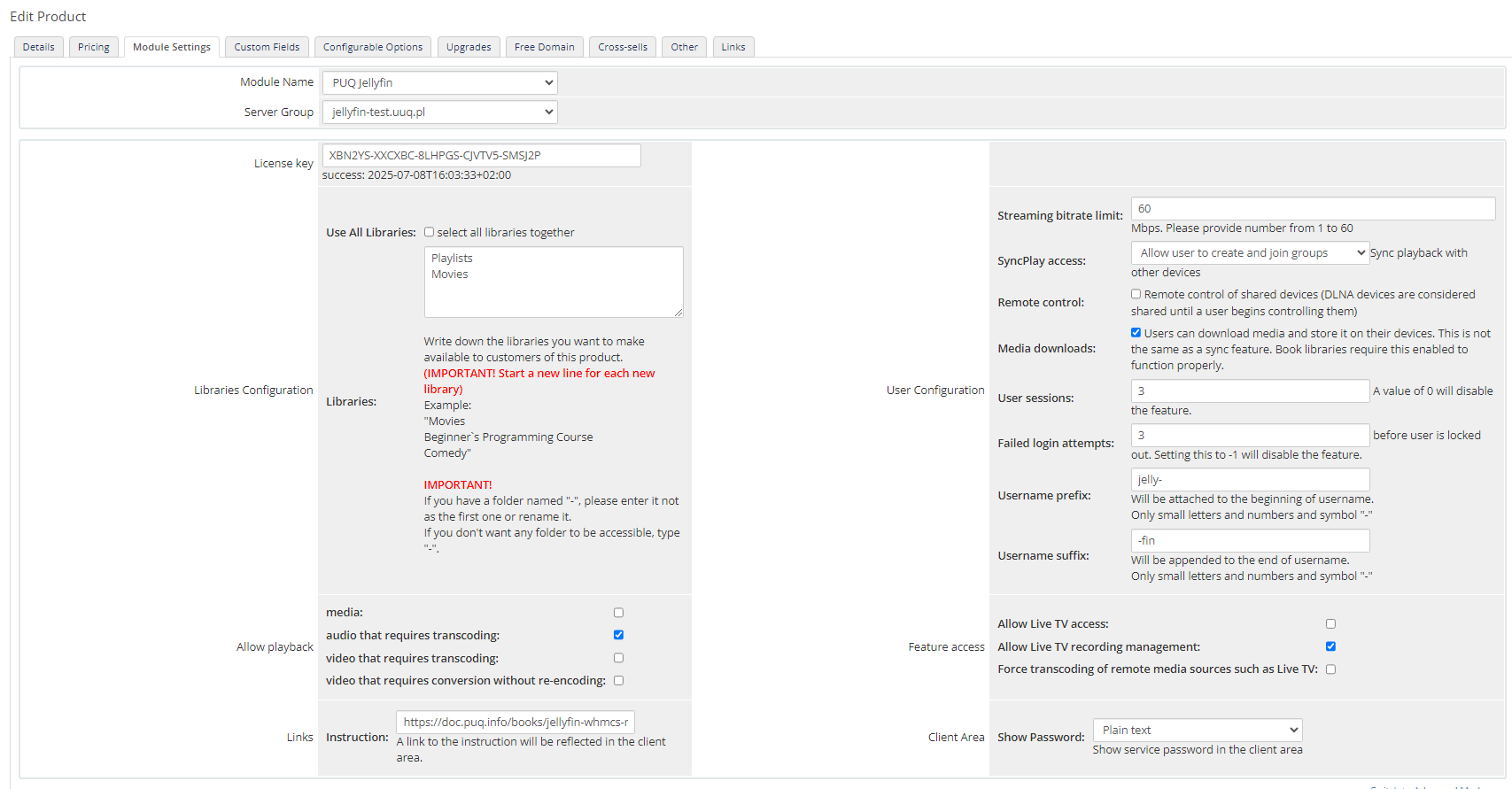Image resolution: width=1512 pixels, height=789 pixels.
Task: Select the Module Settings tab
Action: (172, 47)
